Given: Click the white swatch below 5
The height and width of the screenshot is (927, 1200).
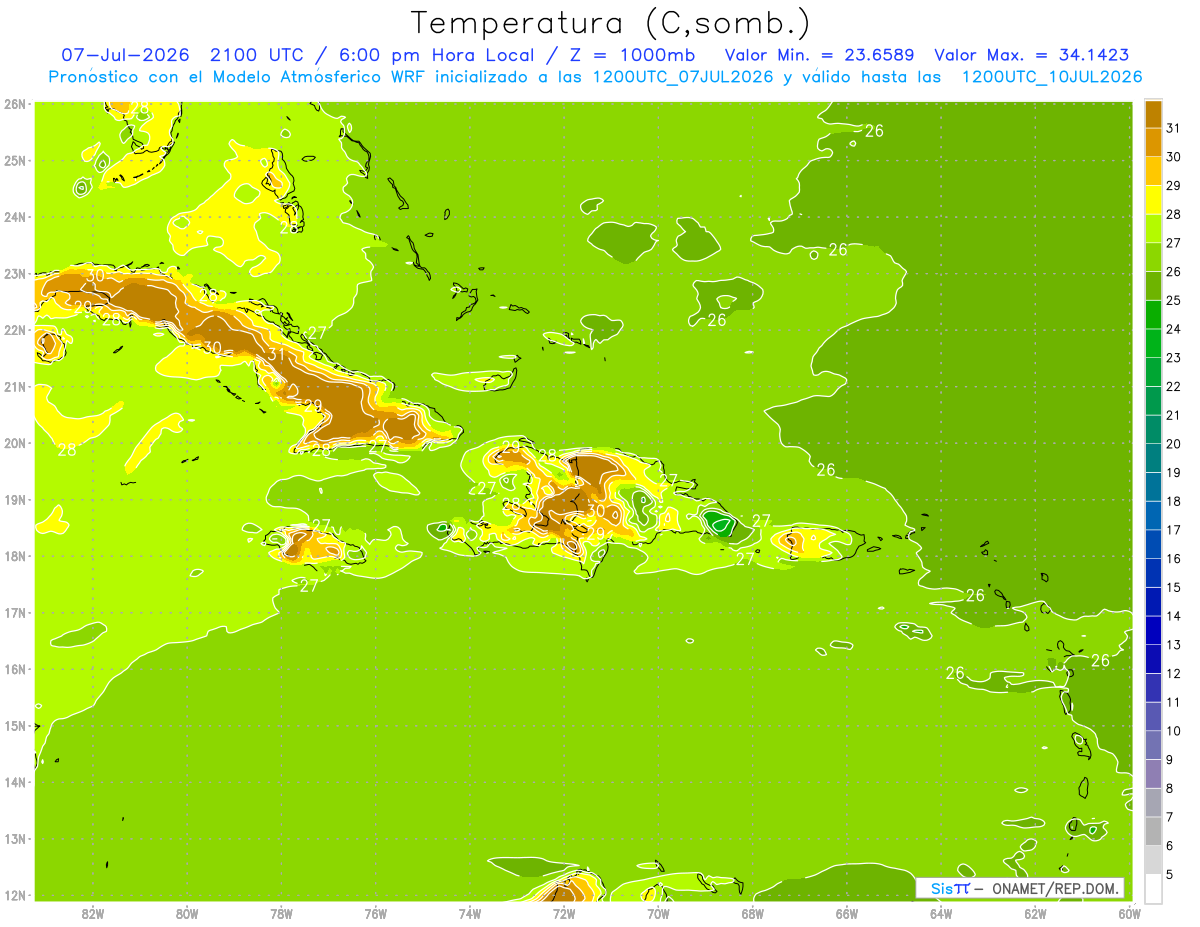Looking at the screenshot, I should 1153,888.
